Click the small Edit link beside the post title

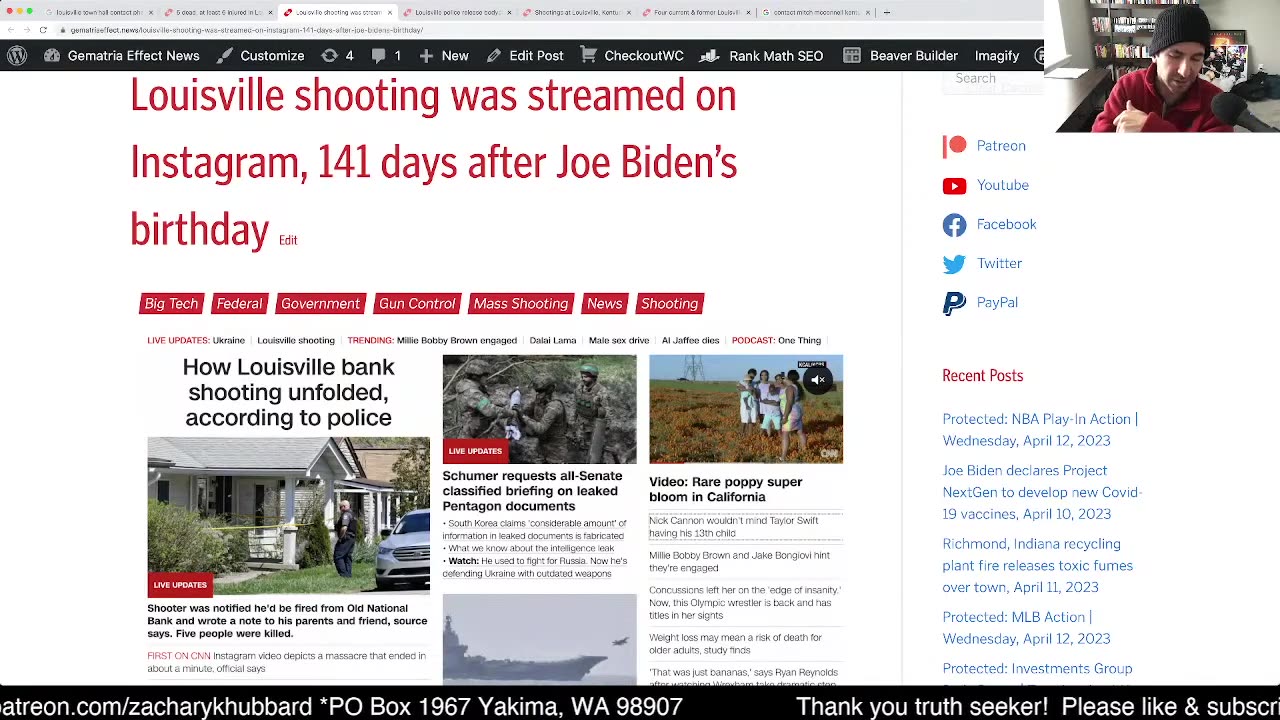pyautogui.click(x=288, y=240)
